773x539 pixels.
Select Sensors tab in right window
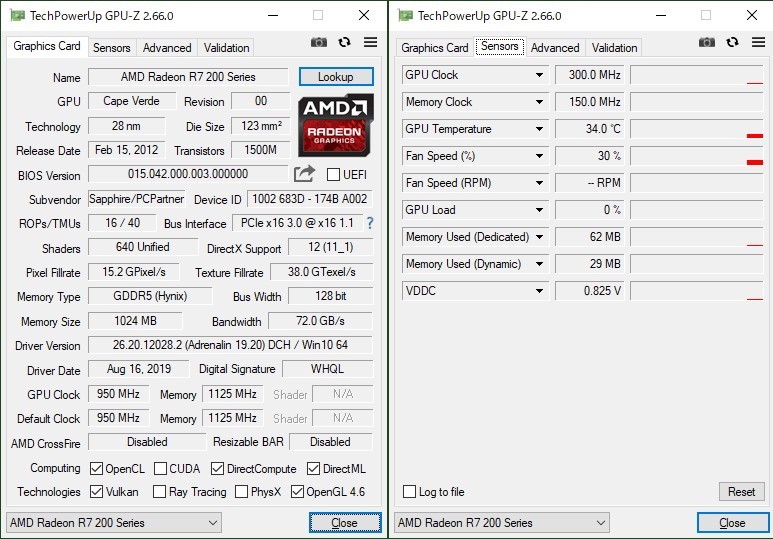(x=500, y=46)
